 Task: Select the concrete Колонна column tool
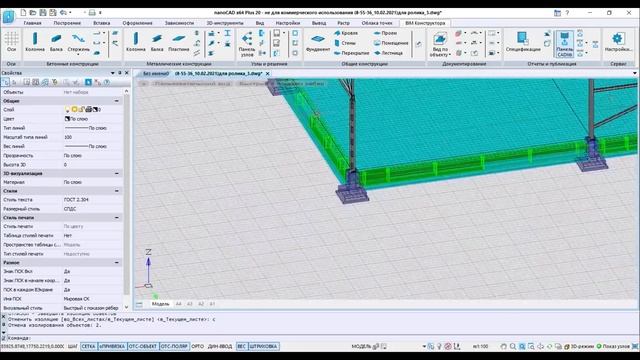coord(35,42)
